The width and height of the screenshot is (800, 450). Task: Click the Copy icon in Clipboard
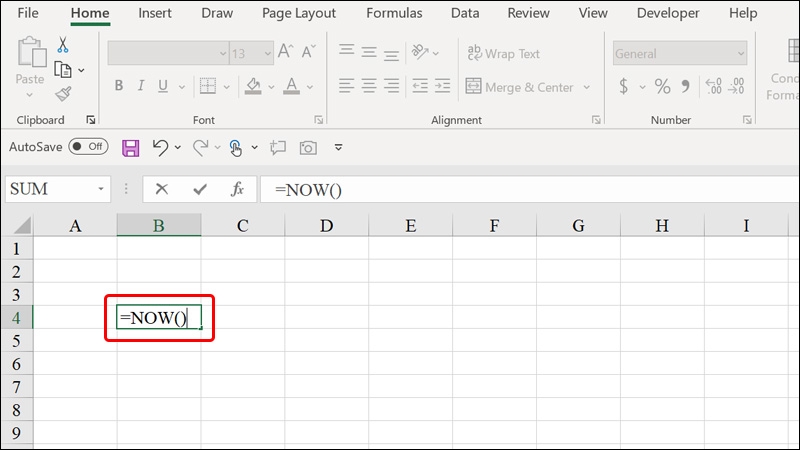pos(63,69)
